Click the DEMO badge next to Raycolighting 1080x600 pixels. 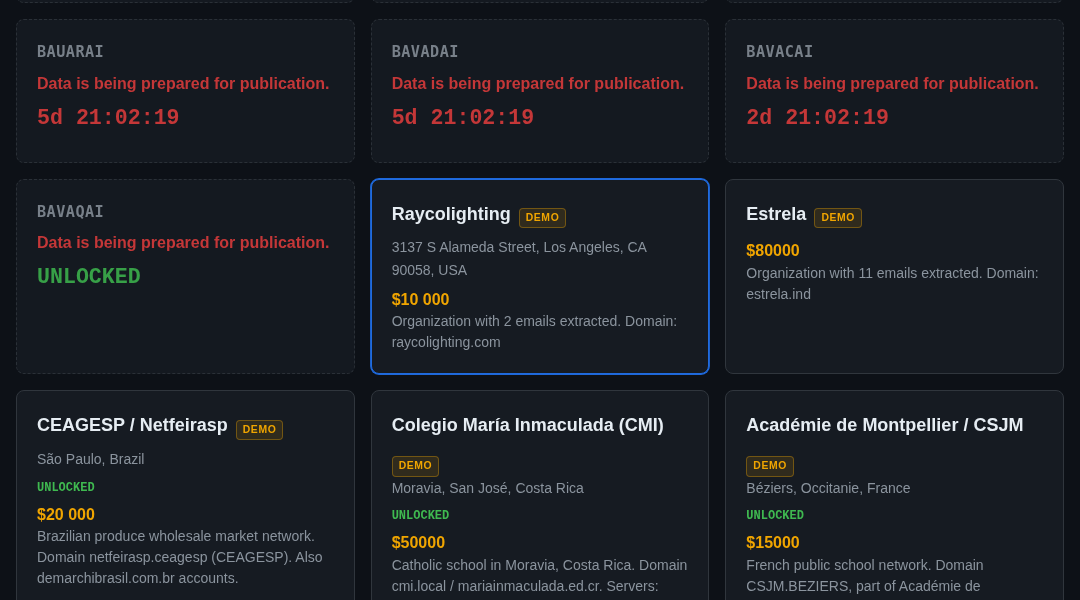pyautogui.click(x=542, y=218)
